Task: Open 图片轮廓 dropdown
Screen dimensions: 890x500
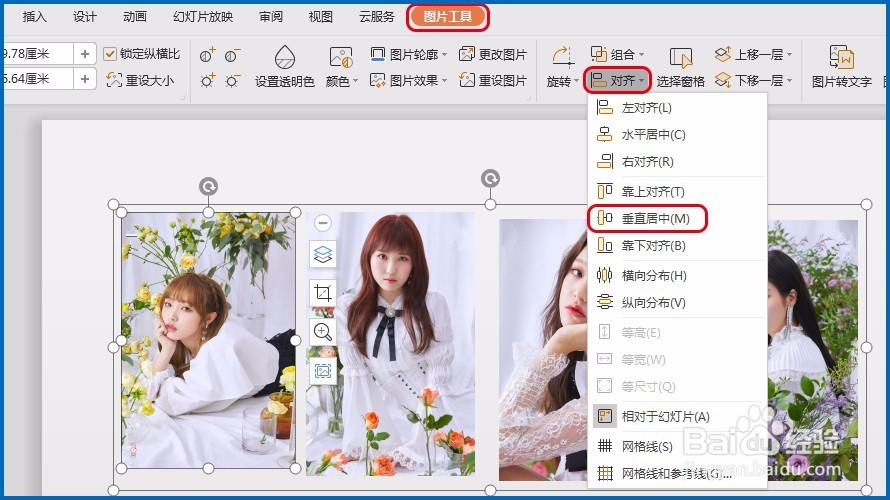Action: pyautogui.click(x=408, y=54)
